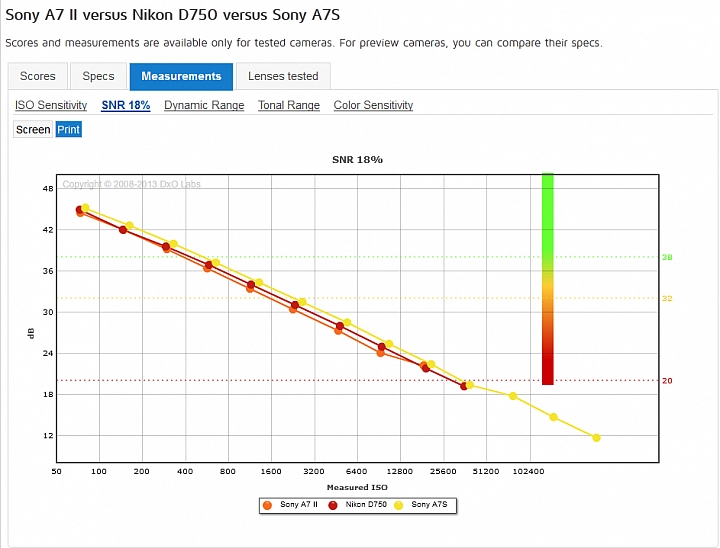Click the last Sony A7S data point near 12 dB
The image size is (720, 548).
pyautogui.click(x=596, y=438)
